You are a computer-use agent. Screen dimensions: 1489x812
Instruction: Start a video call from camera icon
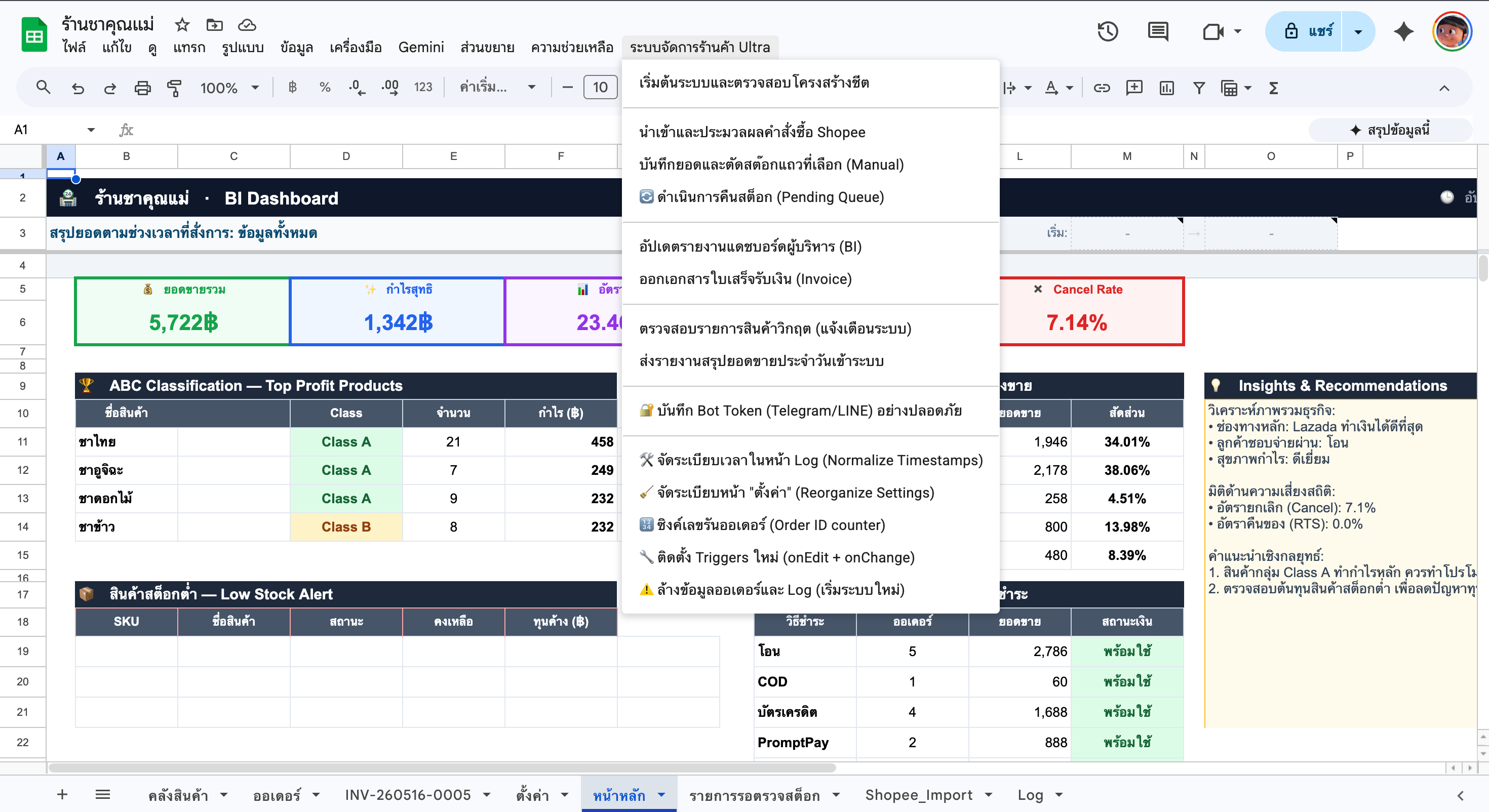[x=1212, y=31]
